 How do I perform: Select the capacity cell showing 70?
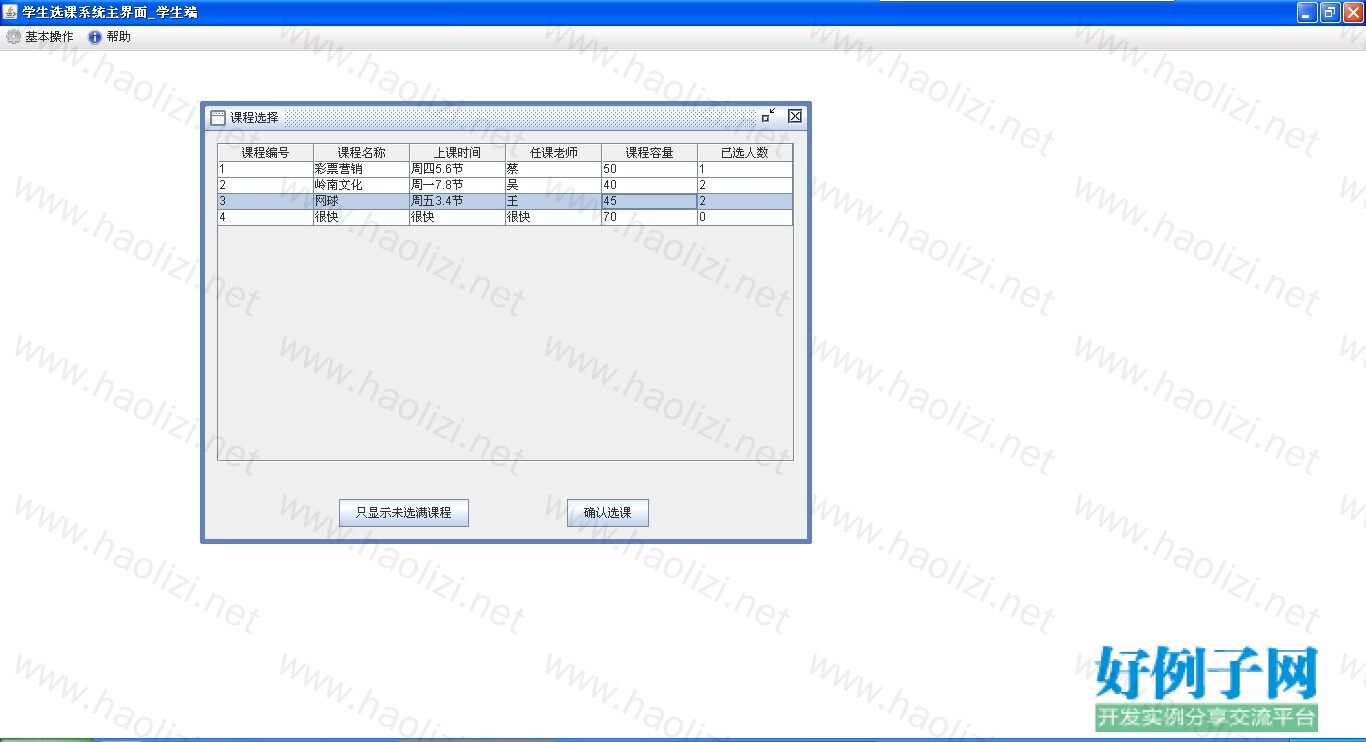[649, 217]
